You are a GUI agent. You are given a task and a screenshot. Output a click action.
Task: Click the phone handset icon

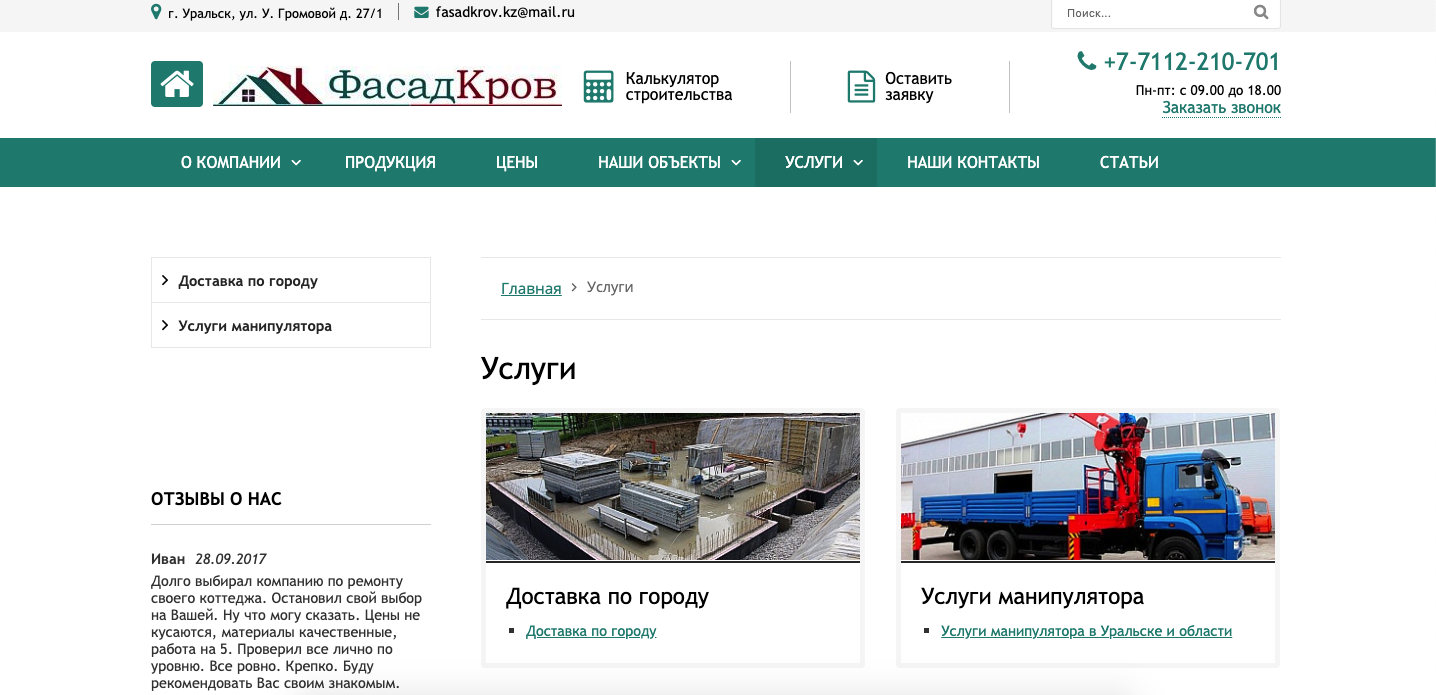[x=1086, y=61]
